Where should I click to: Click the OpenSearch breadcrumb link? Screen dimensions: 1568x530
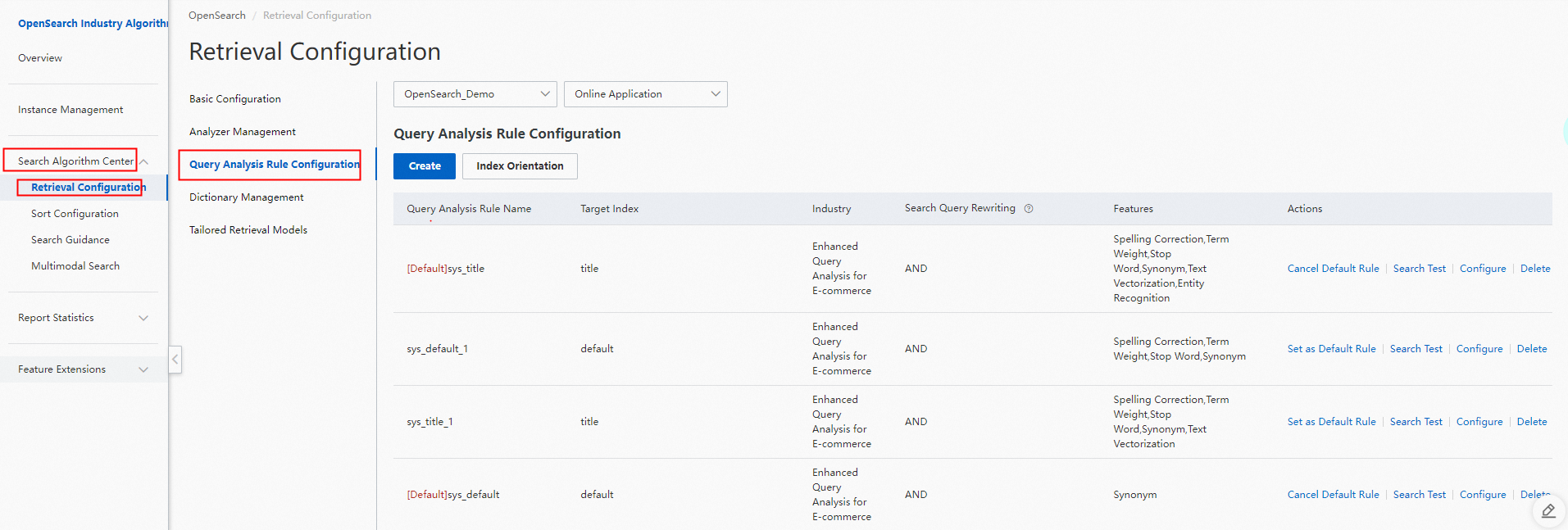(x=217, y=16)
